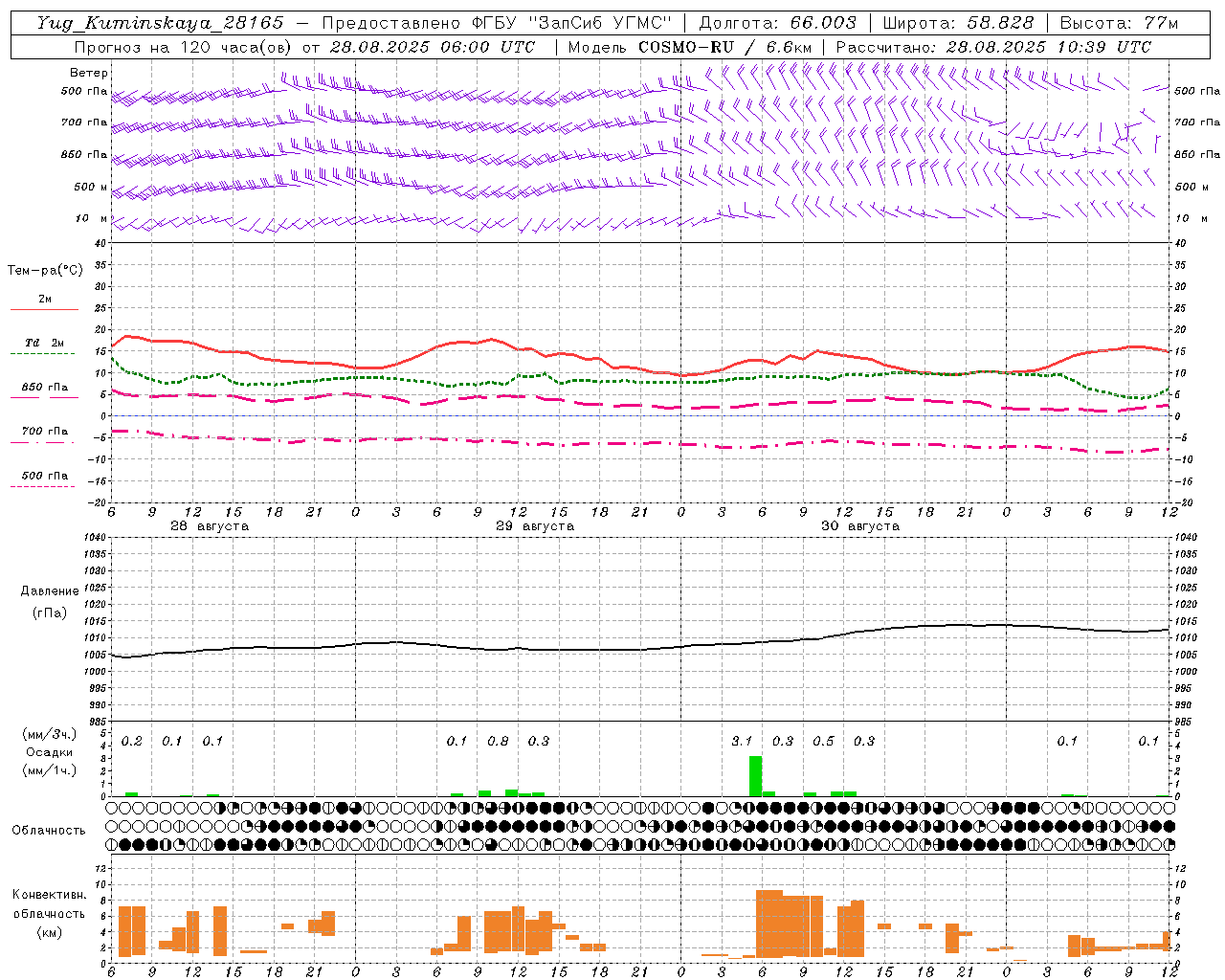Click the 30 августа date label
The image size is (1225, 980).
pos(860,526)
